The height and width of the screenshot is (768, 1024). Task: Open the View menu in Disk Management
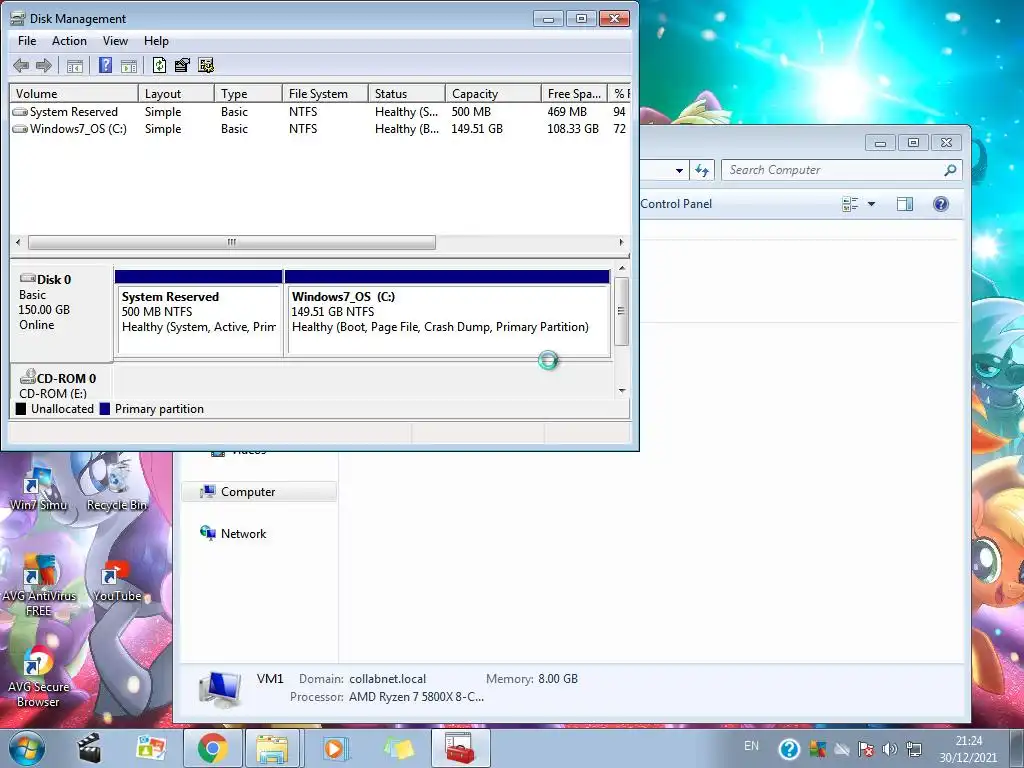pyautogui.click(x=115, y=40)
